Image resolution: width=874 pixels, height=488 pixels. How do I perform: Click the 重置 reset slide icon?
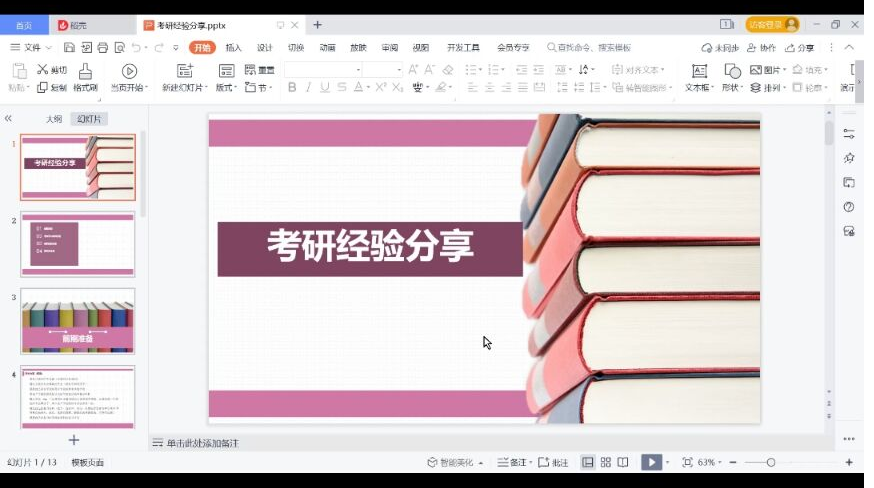click(259, 70)
